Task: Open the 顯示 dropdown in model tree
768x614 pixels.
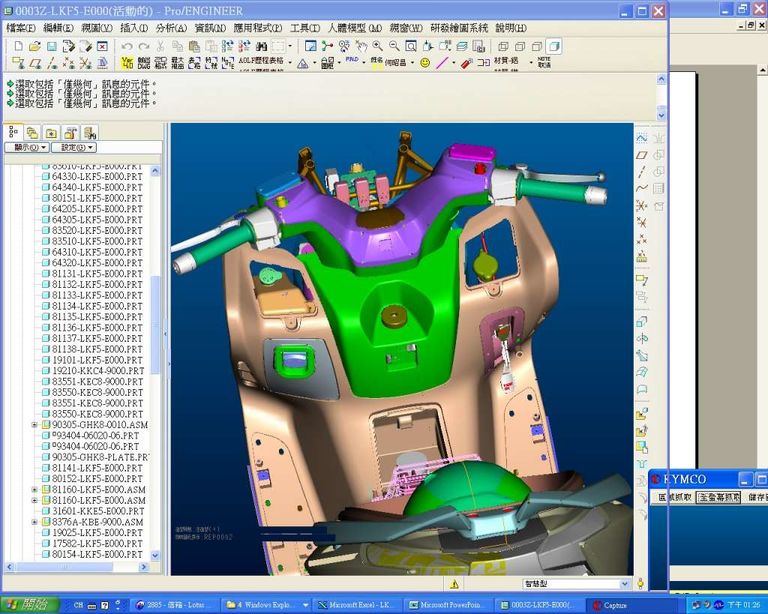Action: (26, 147)
